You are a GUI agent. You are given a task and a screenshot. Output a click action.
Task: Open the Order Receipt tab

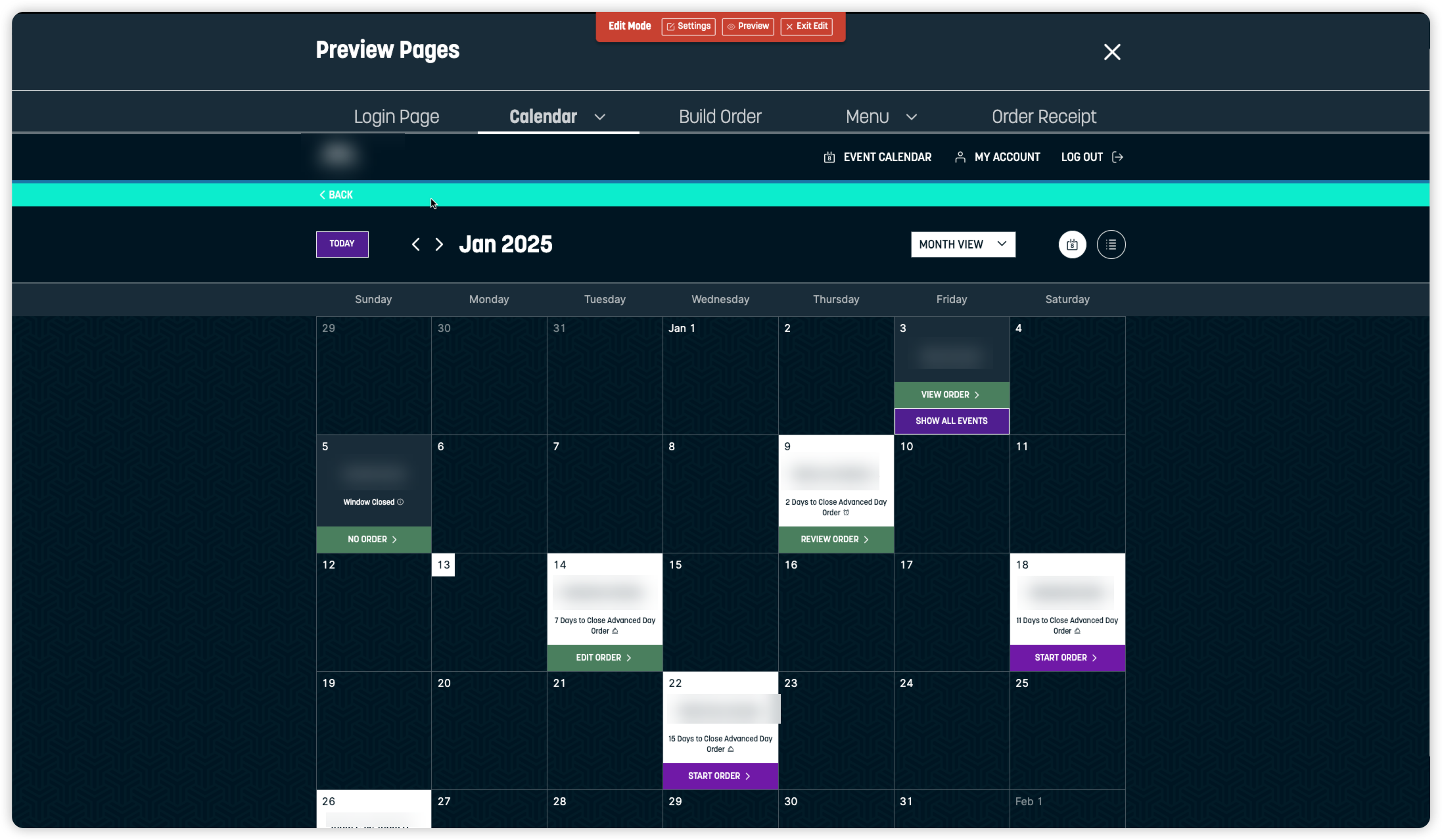(x=1044, y=117)
